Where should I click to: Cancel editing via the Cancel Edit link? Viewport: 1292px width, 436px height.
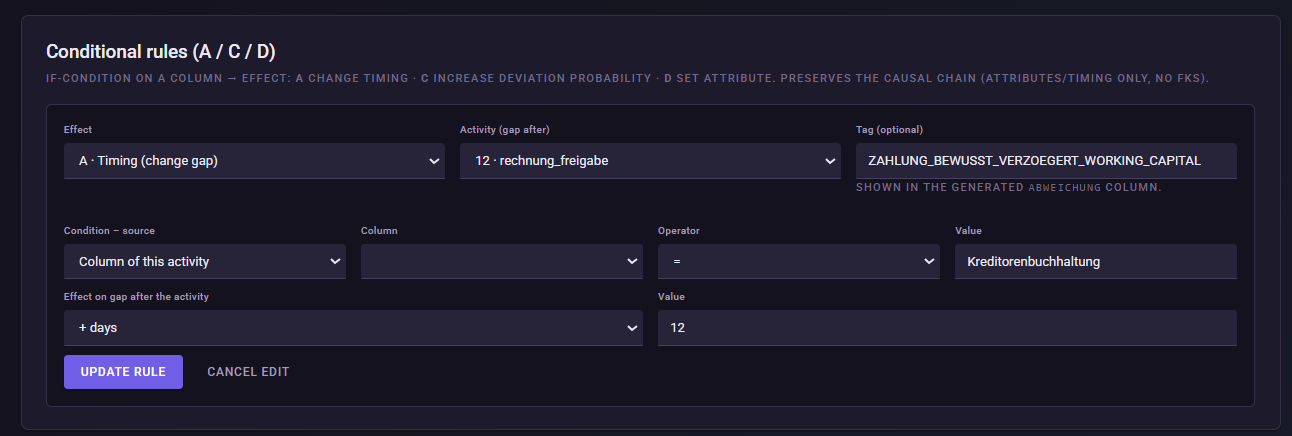[248, 372]
